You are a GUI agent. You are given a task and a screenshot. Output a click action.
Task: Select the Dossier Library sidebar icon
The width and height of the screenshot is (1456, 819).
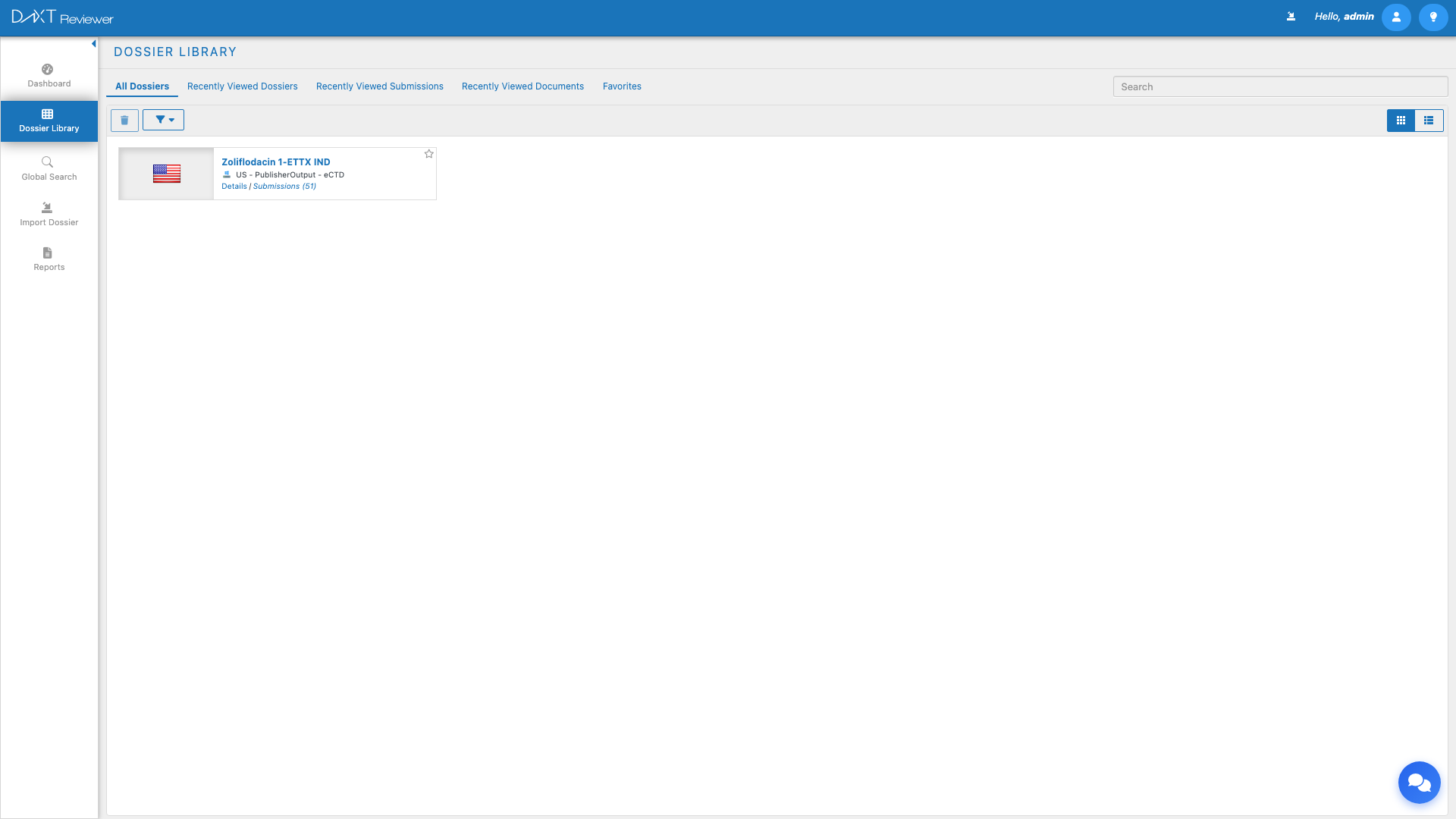49,121
